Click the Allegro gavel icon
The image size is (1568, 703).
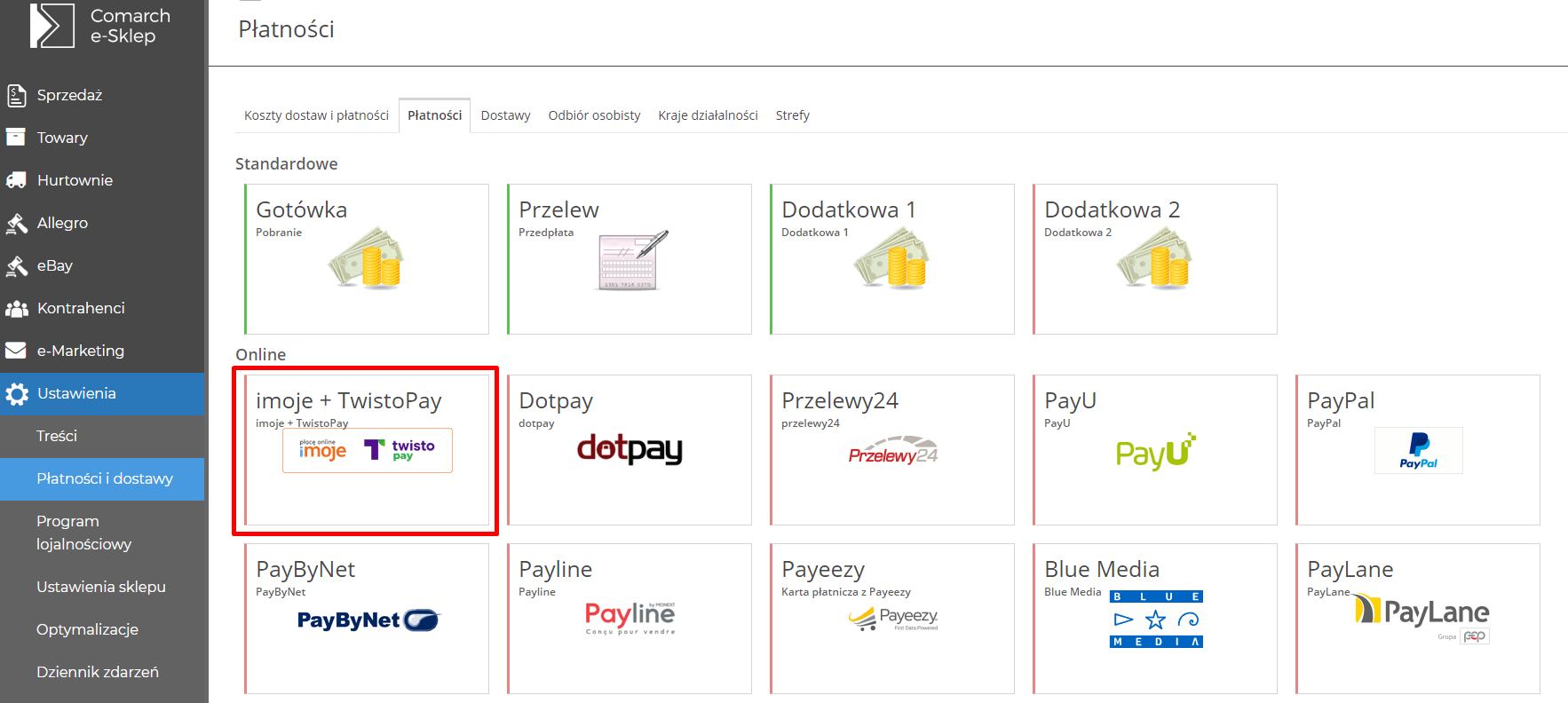click(16, 223)
